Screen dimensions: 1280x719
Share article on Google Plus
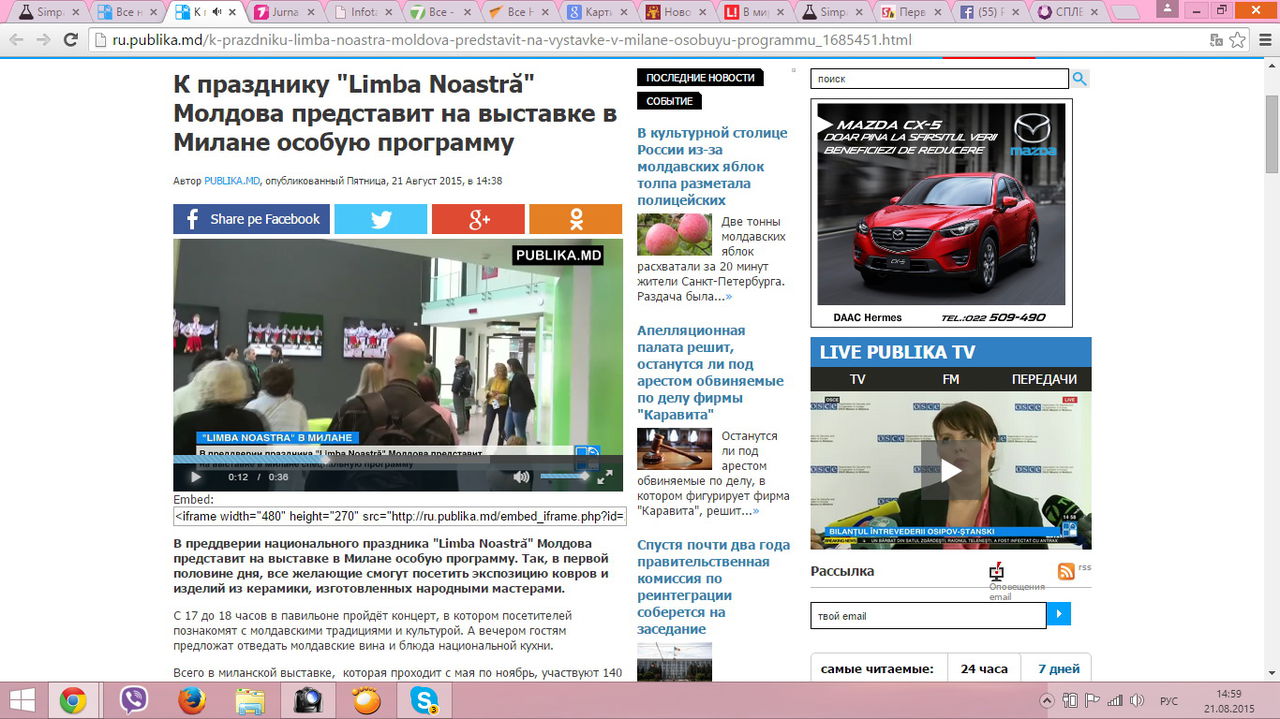[478, 219]
